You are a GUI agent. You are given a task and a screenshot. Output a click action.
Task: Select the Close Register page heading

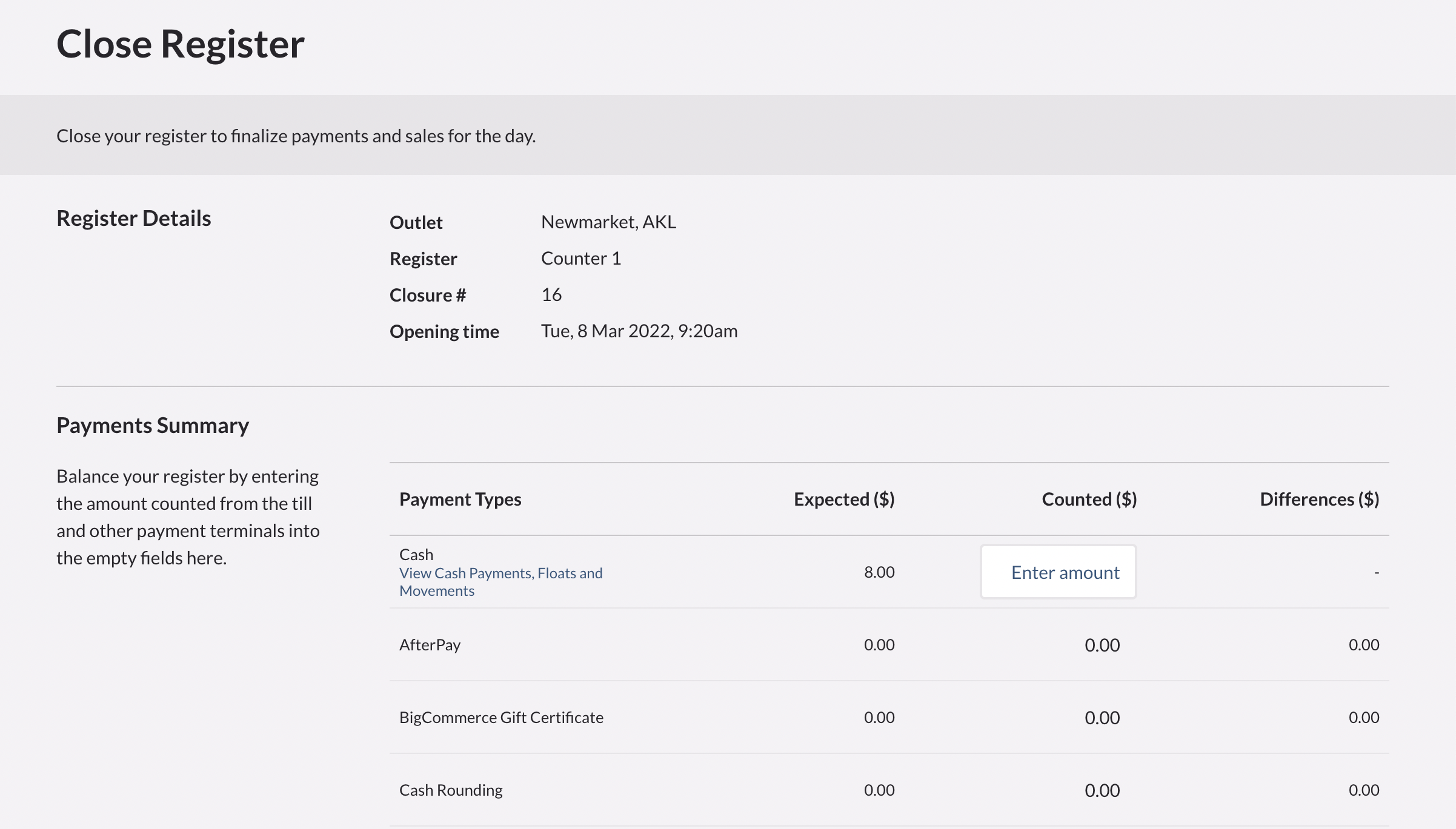(x=181, y=44)
